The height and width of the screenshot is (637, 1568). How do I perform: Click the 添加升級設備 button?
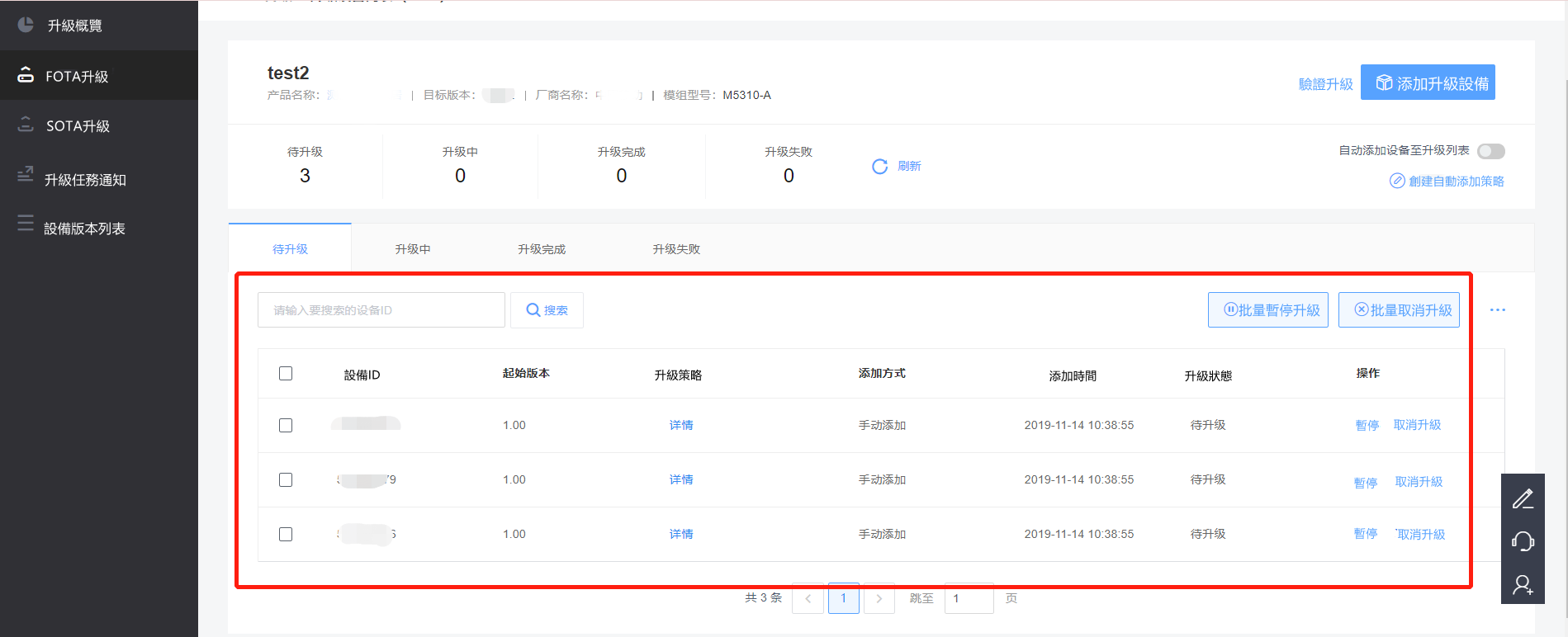click(1428, 83)
